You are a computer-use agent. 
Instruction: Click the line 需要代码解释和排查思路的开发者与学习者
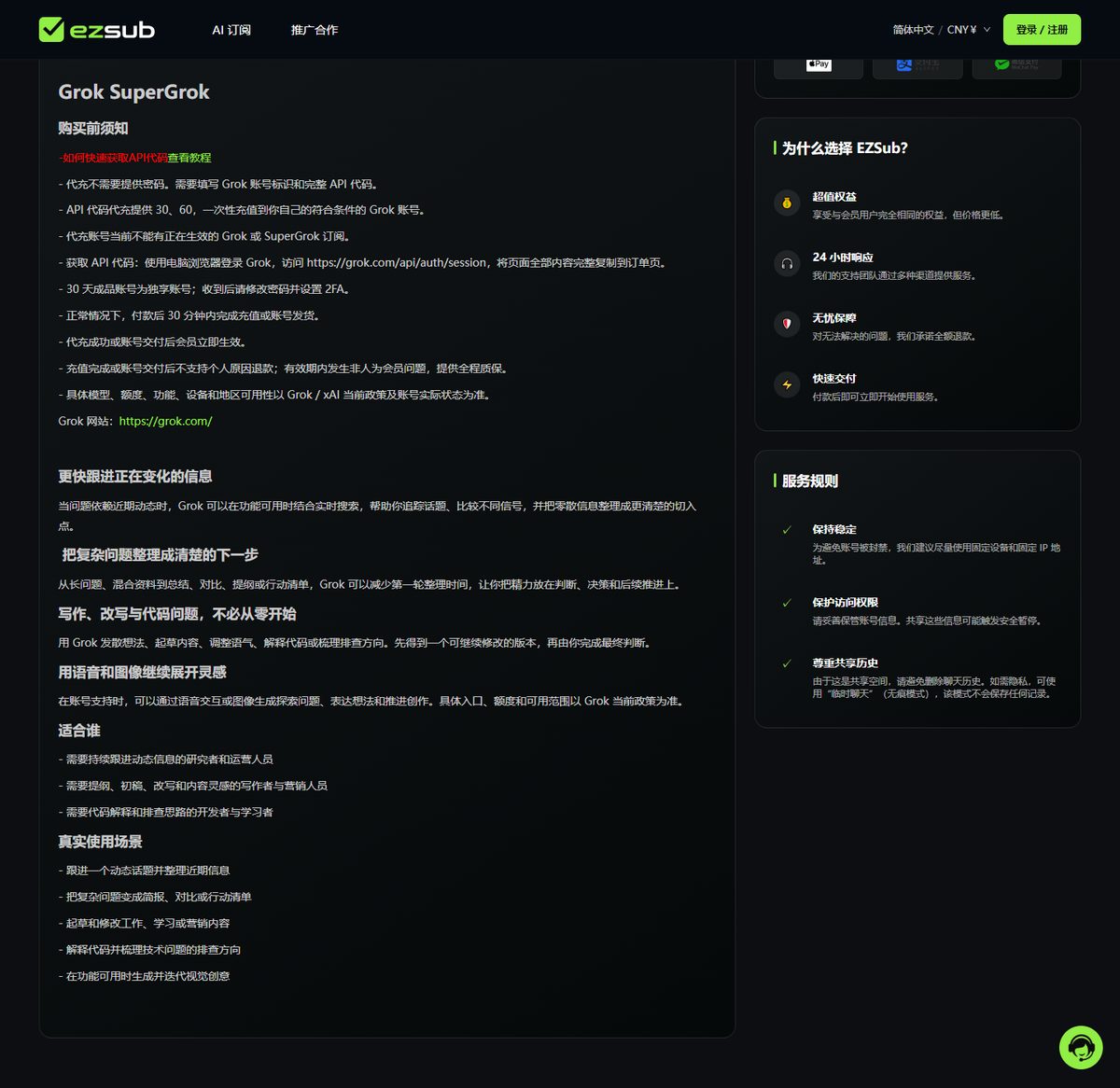click(166, 812)
